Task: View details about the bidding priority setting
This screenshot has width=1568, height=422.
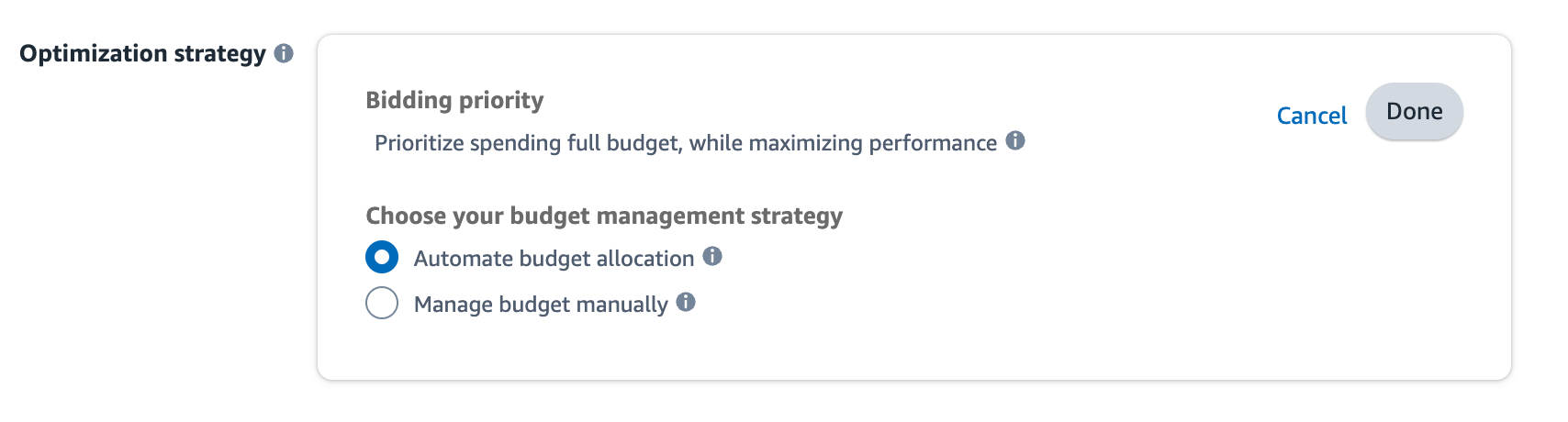Action: (x=1014, y=141)
